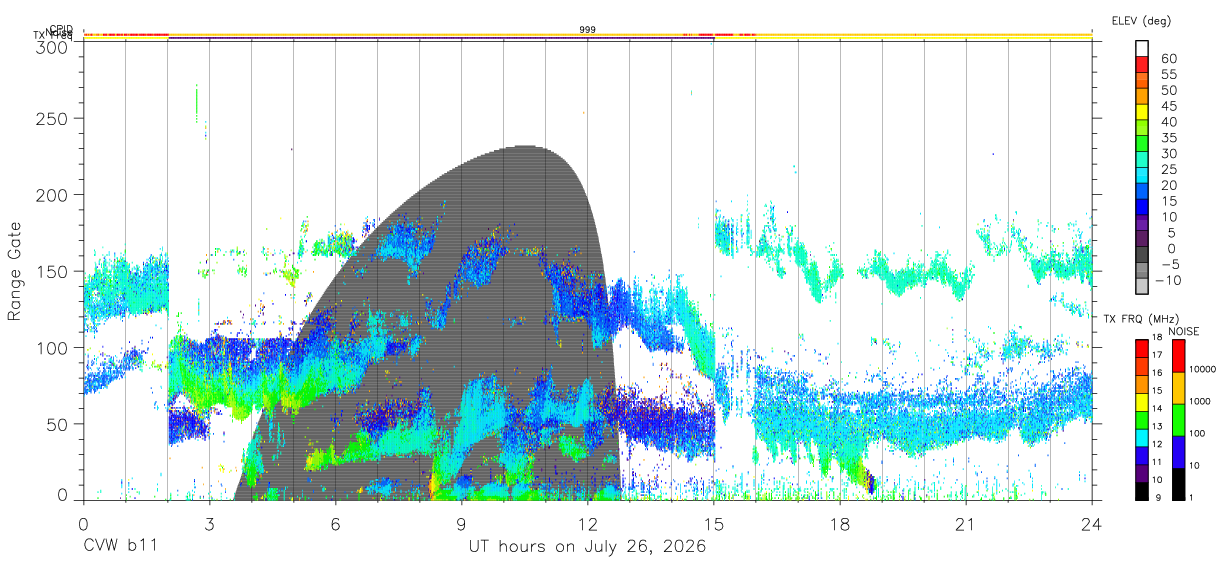The image size is (1228, 567).
Task: Click the blue 10–100 NOISE swatch
Action: pos(1177,451)
